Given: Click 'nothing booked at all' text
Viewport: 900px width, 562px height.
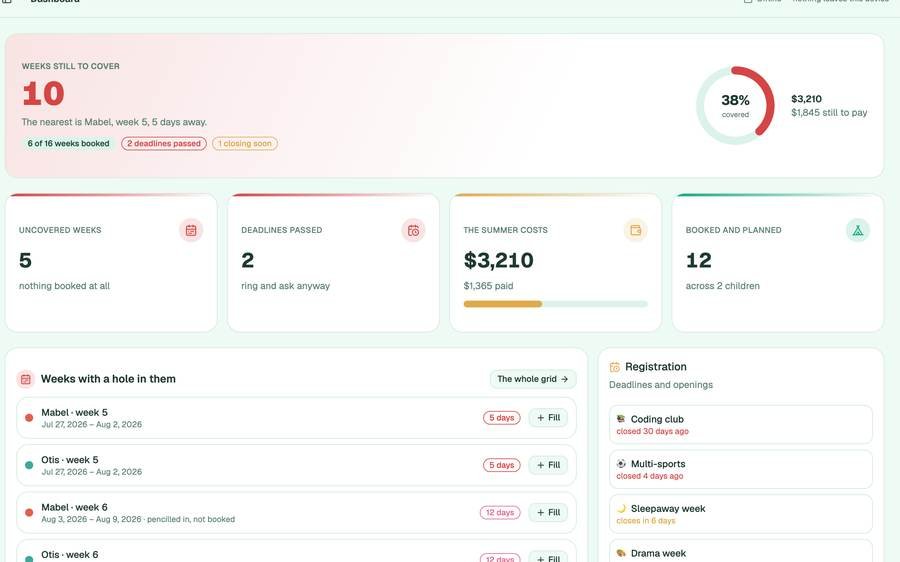Looking at the screenshot, I should pyautogui.click(x=64, y=286).
